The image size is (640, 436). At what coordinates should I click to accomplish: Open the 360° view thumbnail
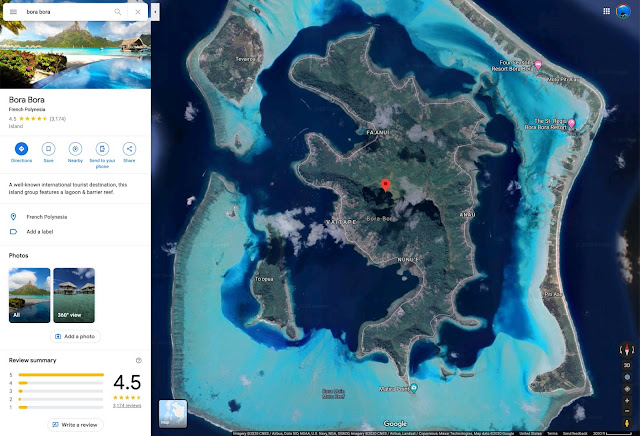click(74, 295)
